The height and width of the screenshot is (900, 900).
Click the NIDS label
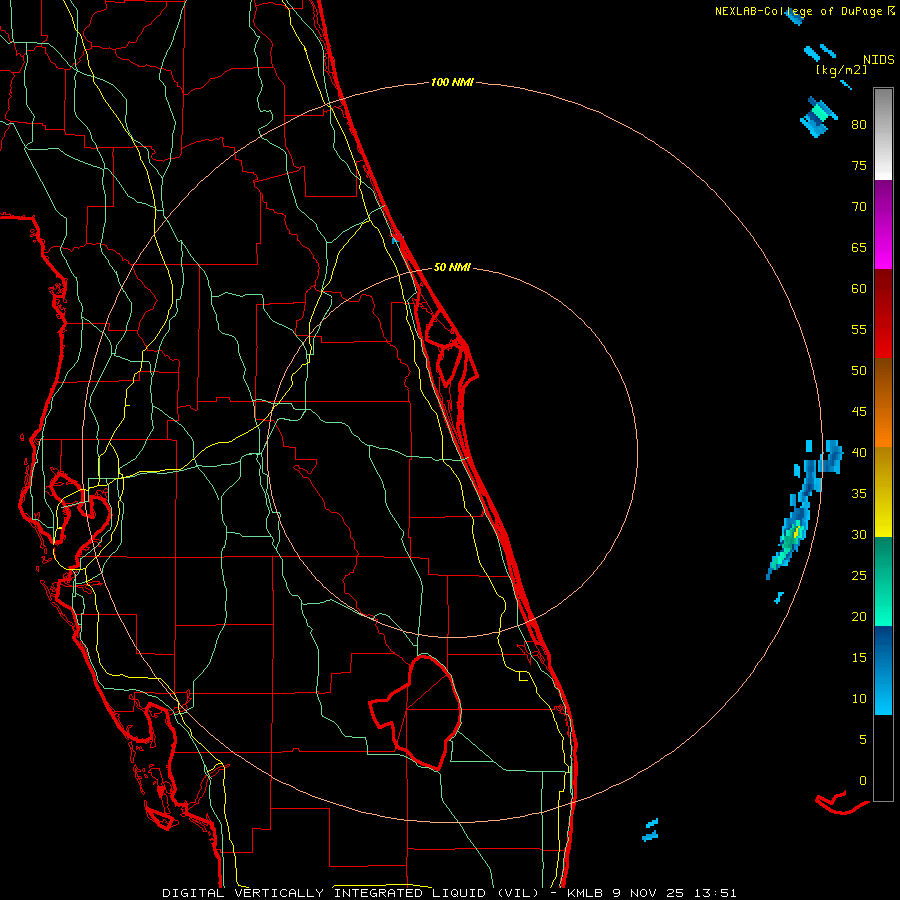pyautogui.click(x=878, y=59)
